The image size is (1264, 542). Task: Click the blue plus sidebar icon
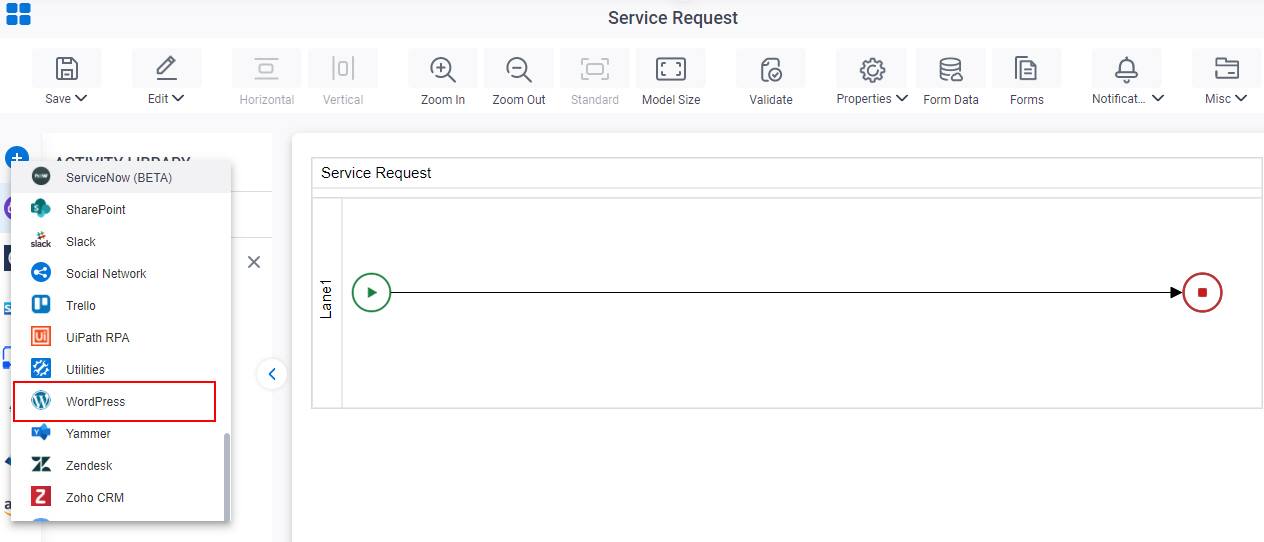coord(16,158)
